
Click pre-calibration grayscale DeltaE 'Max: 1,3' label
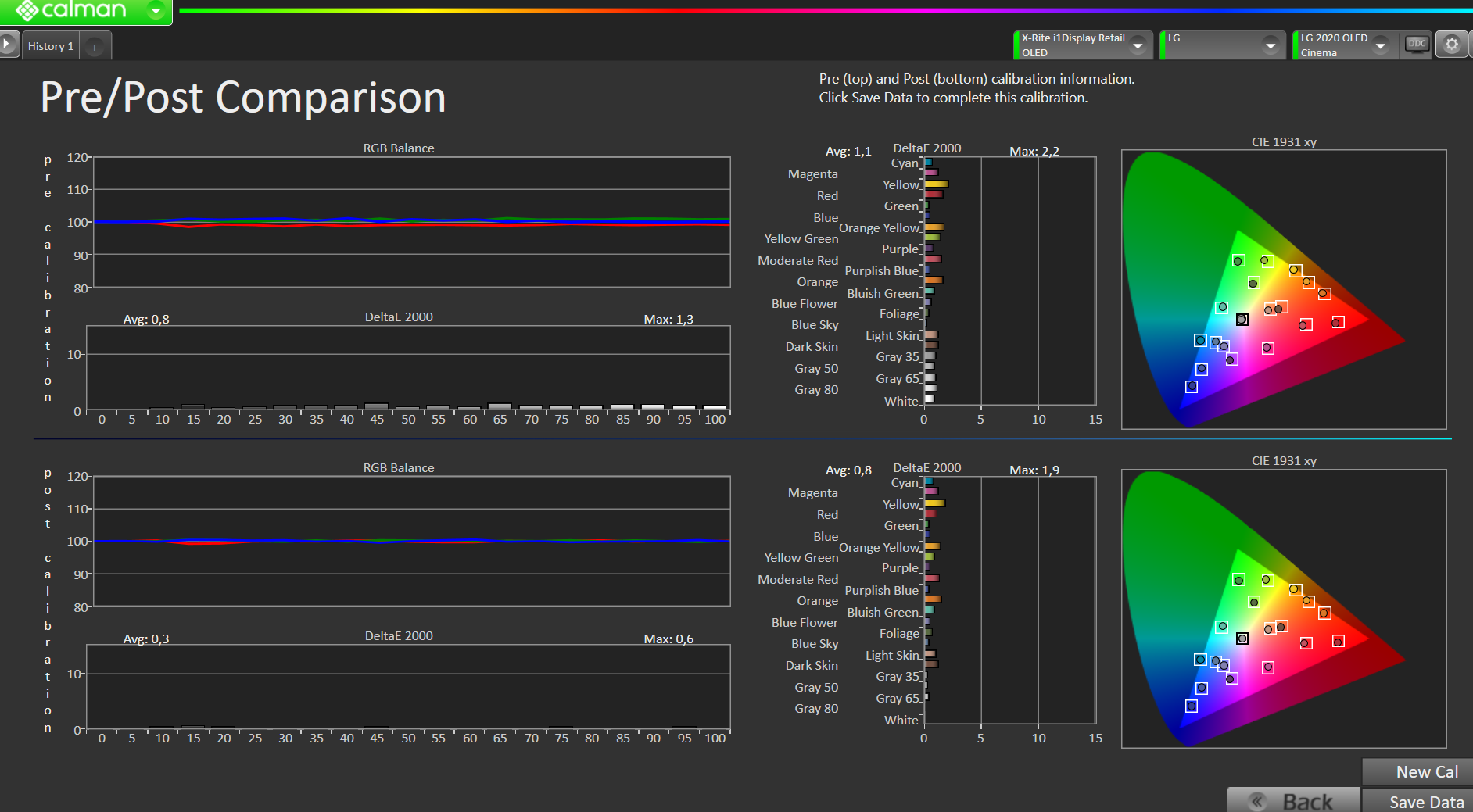pos(668,319)
